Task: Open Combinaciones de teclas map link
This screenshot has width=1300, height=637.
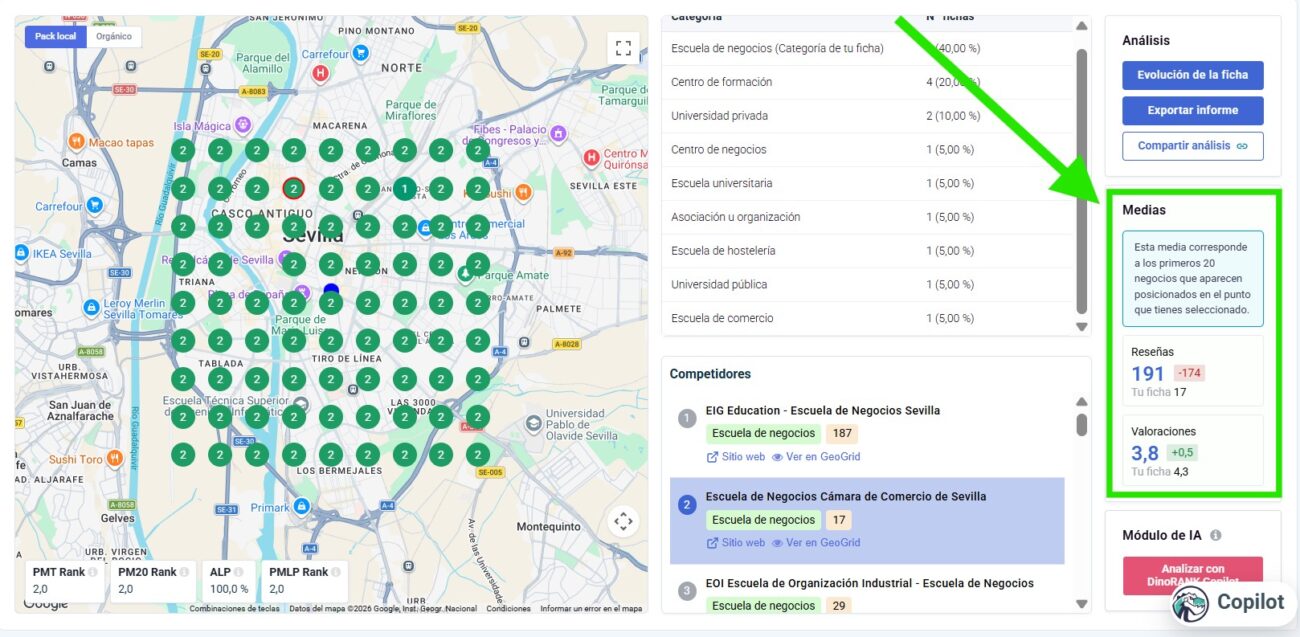Action: point(234,608)
